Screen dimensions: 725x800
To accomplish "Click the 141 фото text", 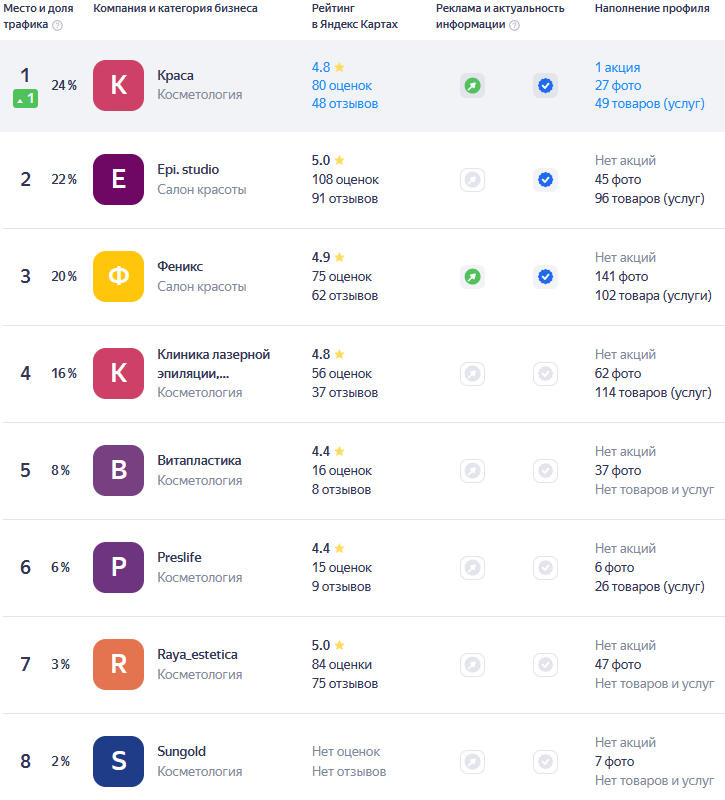I will 621,277.
